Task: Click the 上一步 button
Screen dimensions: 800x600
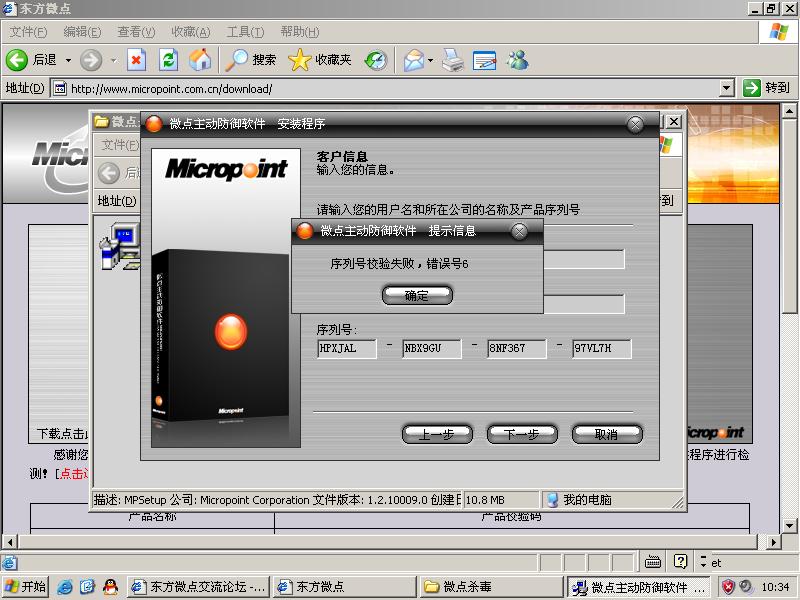Action: (x=437, y=434)
